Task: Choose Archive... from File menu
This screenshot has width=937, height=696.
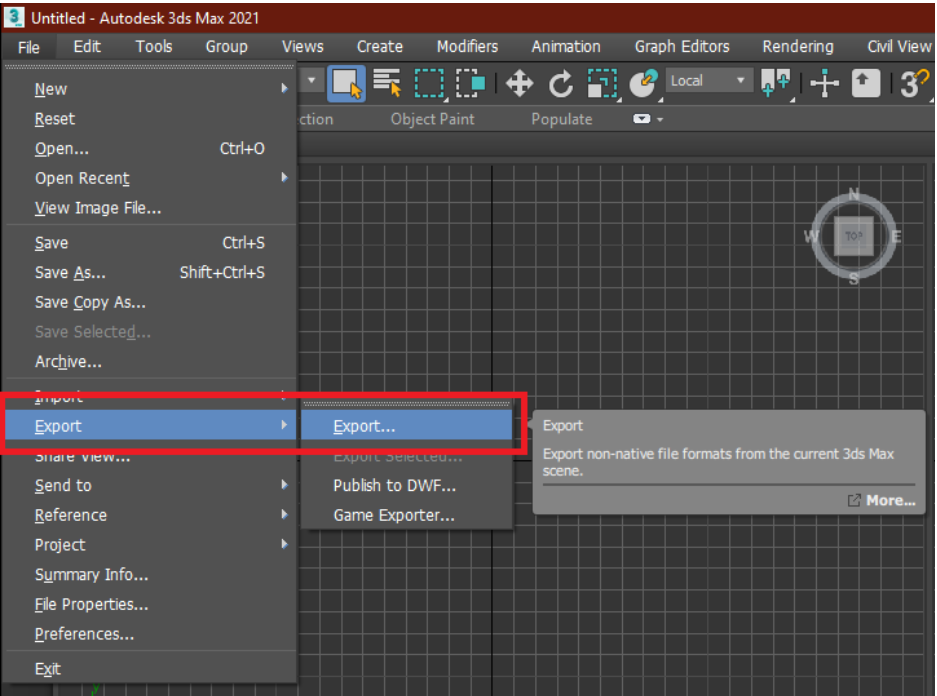Action: 151,361
